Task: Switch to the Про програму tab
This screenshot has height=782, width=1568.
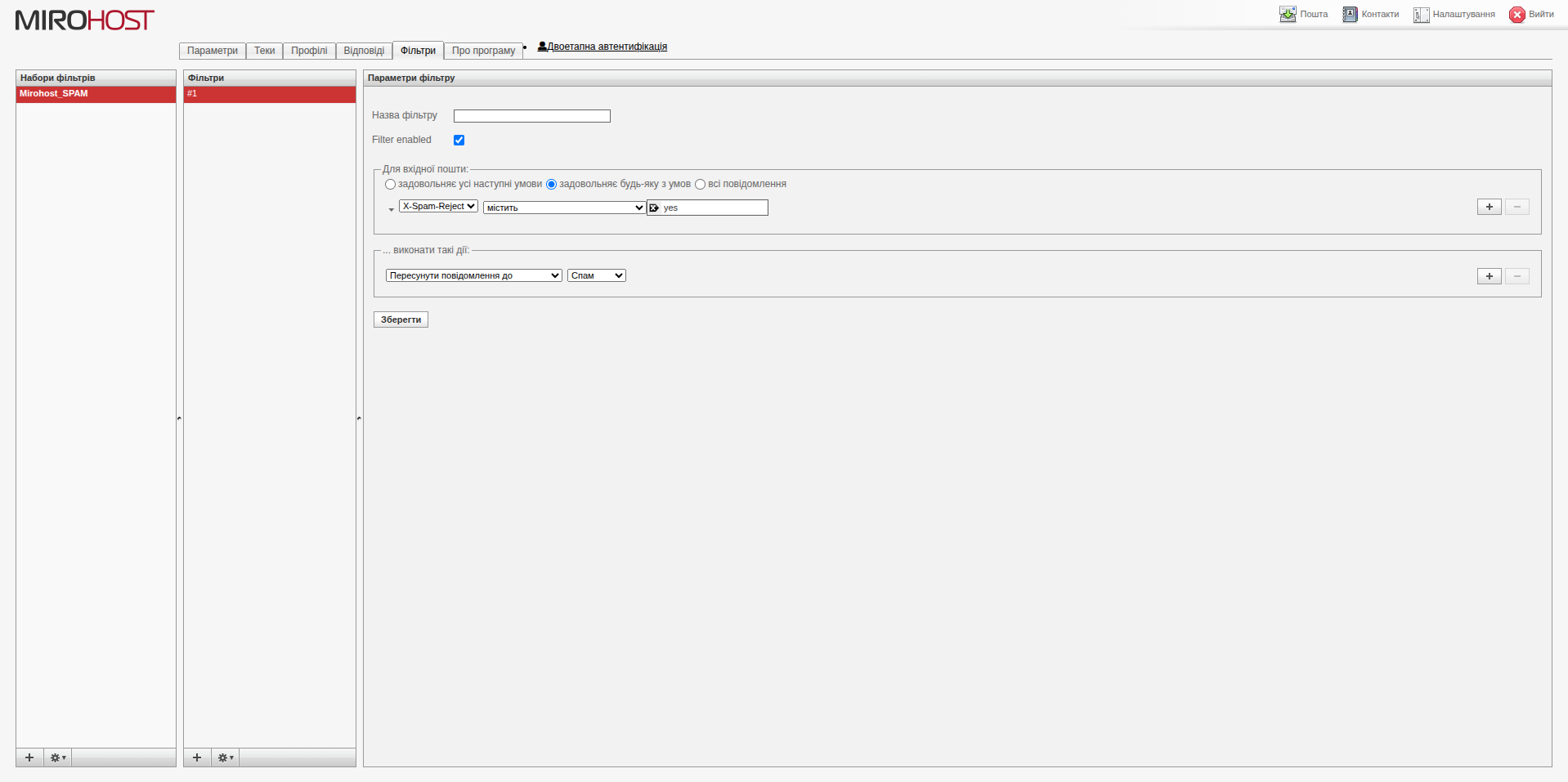Action: pyautogui.click(x=483, y=51)
